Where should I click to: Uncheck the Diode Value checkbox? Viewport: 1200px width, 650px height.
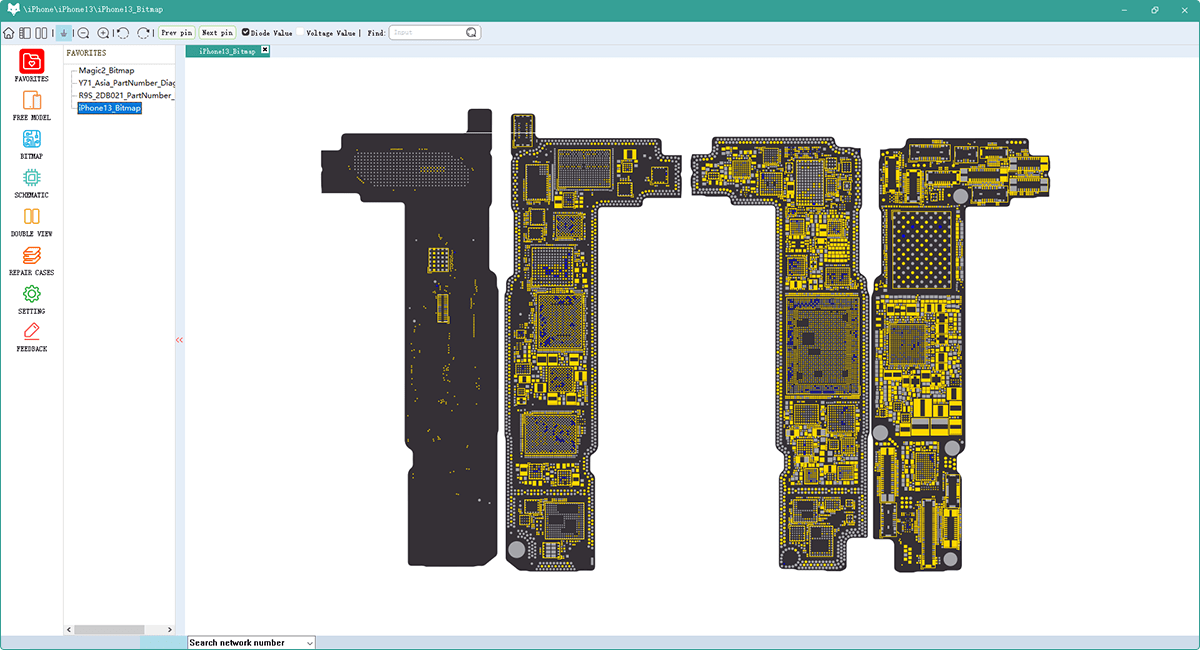pos(246,32)
